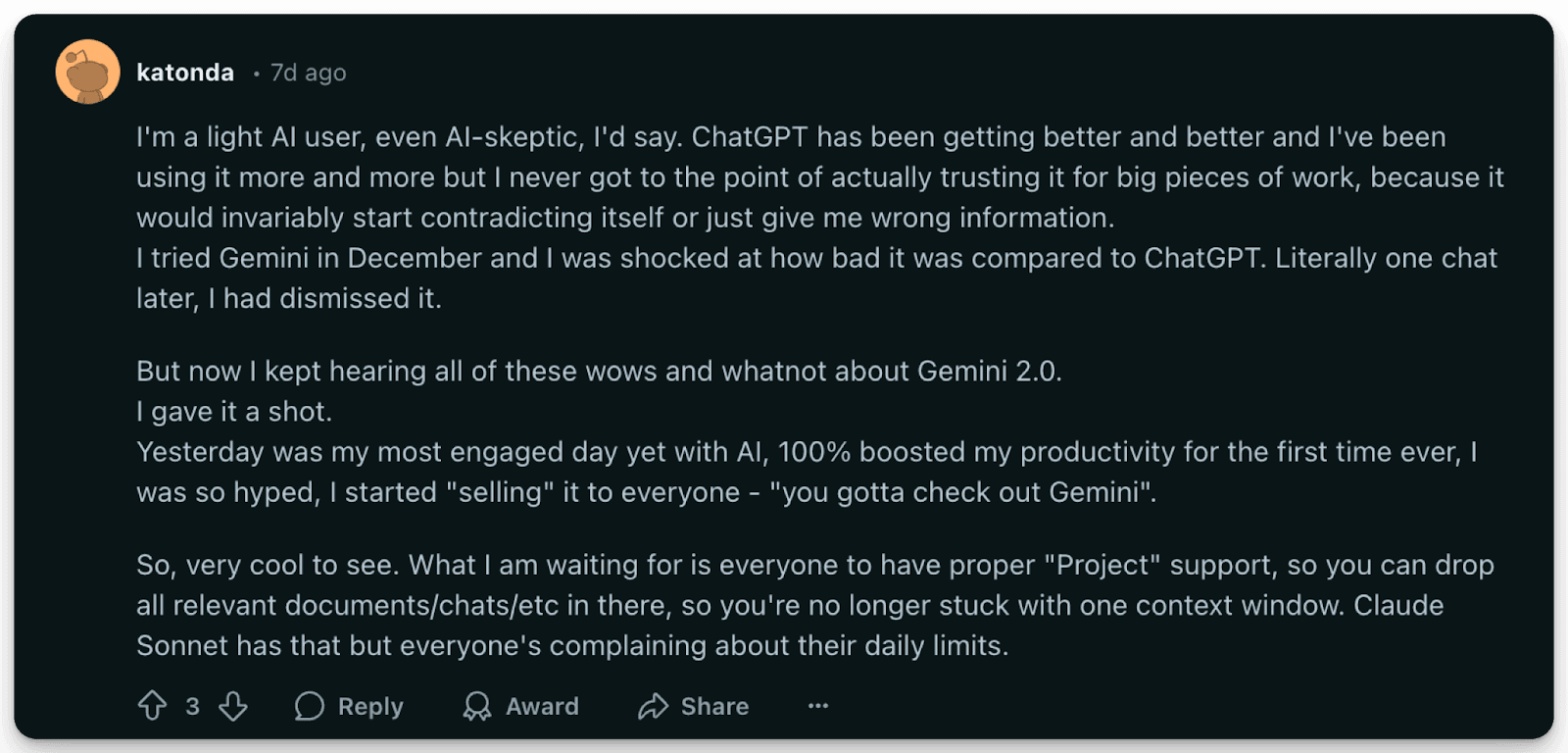Open comment actions via the "..." menu
1568x753 pixels.
(818, 706)
